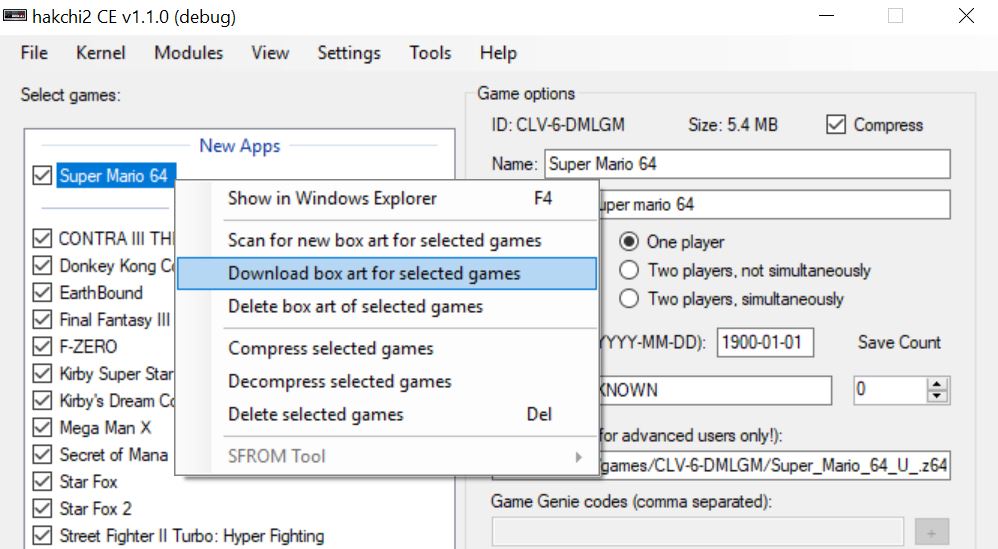This screenshot has height=549, width=998.
Task: Select Two players, not simultaneously
Action: 629,270
